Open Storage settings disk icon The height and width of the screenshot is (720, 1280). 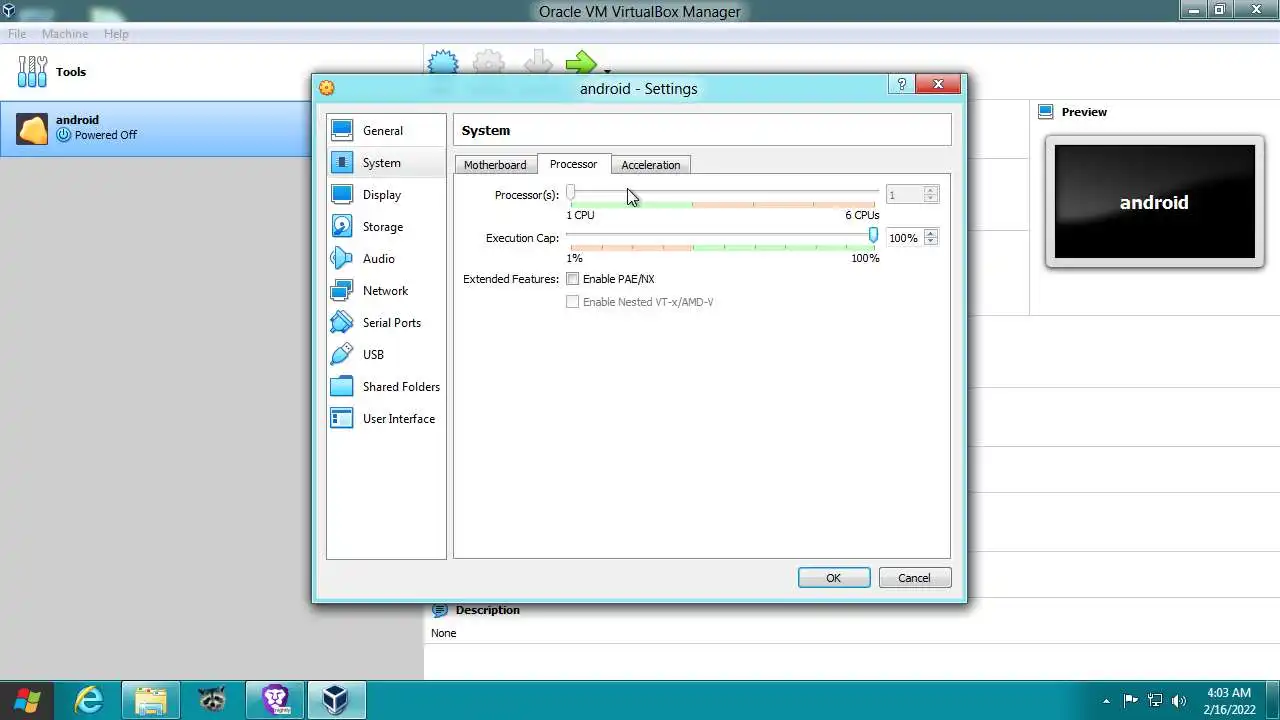pos(342,226)
